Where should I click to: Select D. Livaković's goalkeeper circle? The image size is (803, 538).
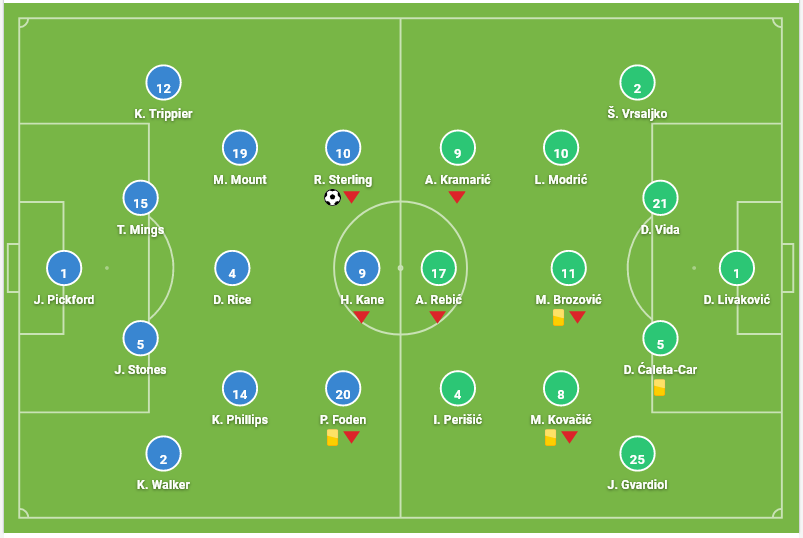coord(736,268)
